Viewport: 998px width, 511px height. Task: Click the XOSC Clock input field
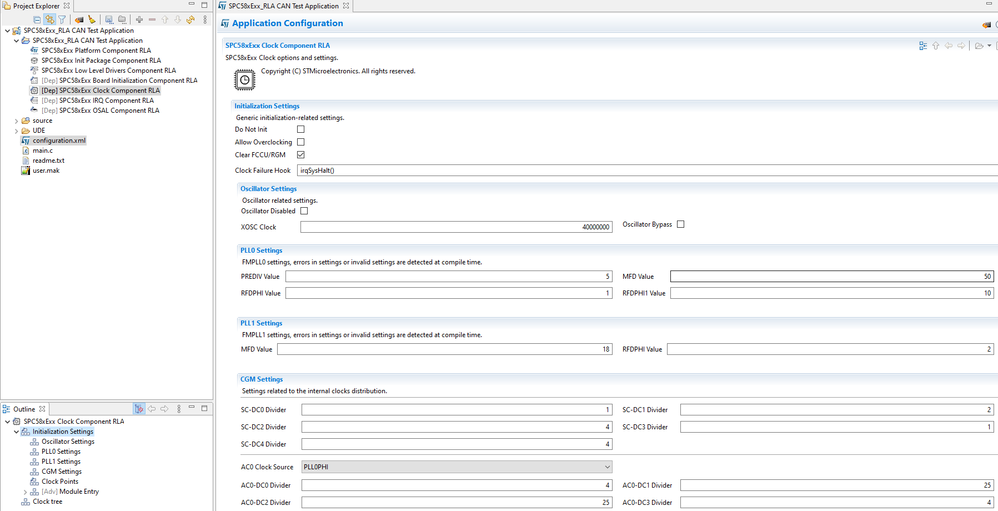(456, 227)
